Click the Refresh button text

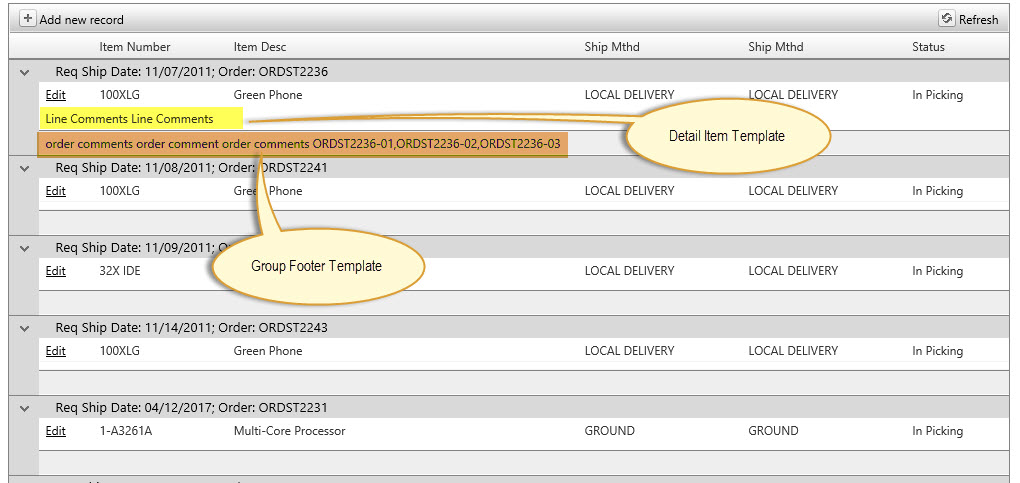(x=978, y=20)
